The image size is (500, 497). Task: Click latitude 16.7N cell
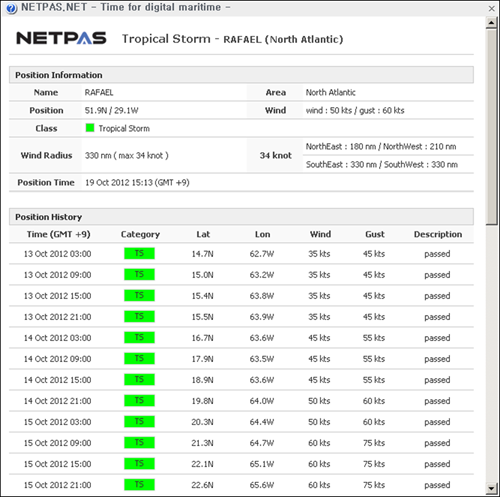[202, 338]
